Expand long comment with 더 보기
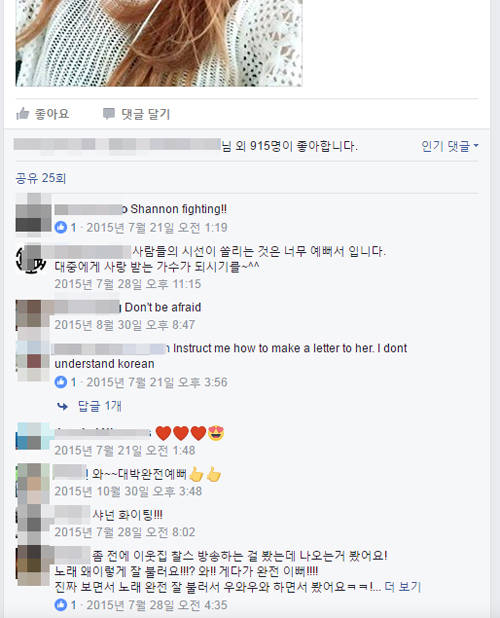500x618 pixels. pos(403,587)
